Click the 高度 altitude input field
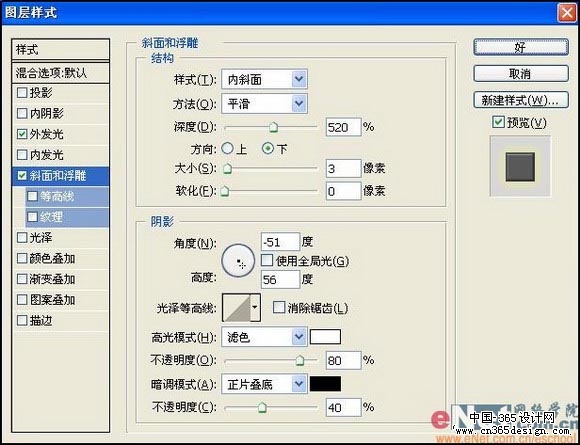This screenshot has width=580, height=445. click(280, 280)
